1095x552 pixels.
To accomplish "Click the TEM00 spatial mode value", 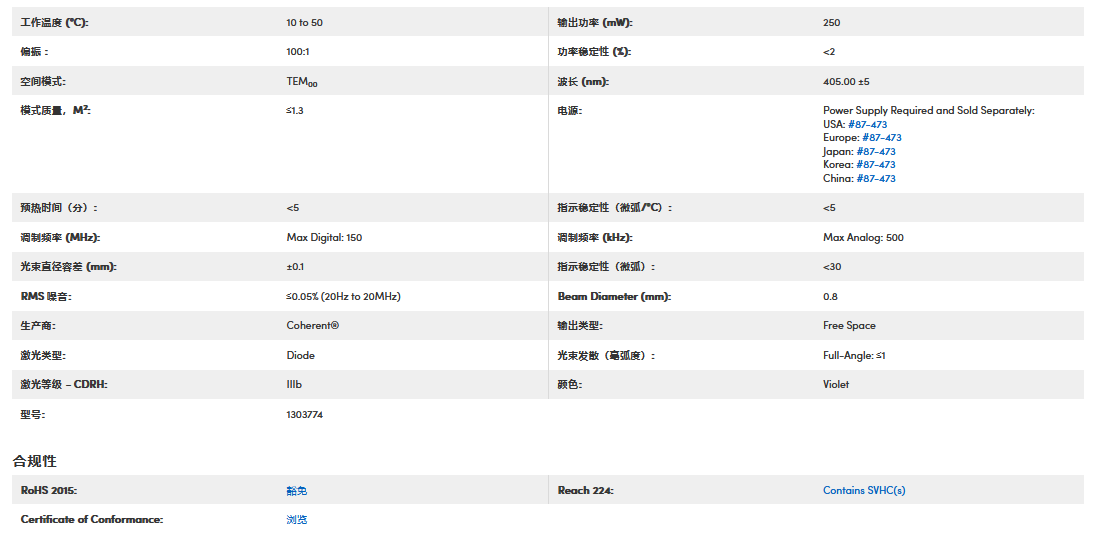I will pyautogui.click(x=302, y=82).
